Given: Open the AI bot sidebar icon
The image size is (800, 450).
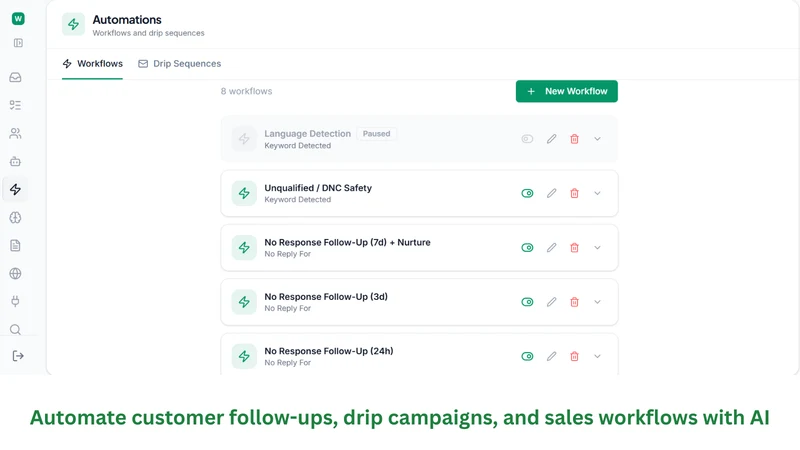Looking at the screenshot, I should 15,162.
